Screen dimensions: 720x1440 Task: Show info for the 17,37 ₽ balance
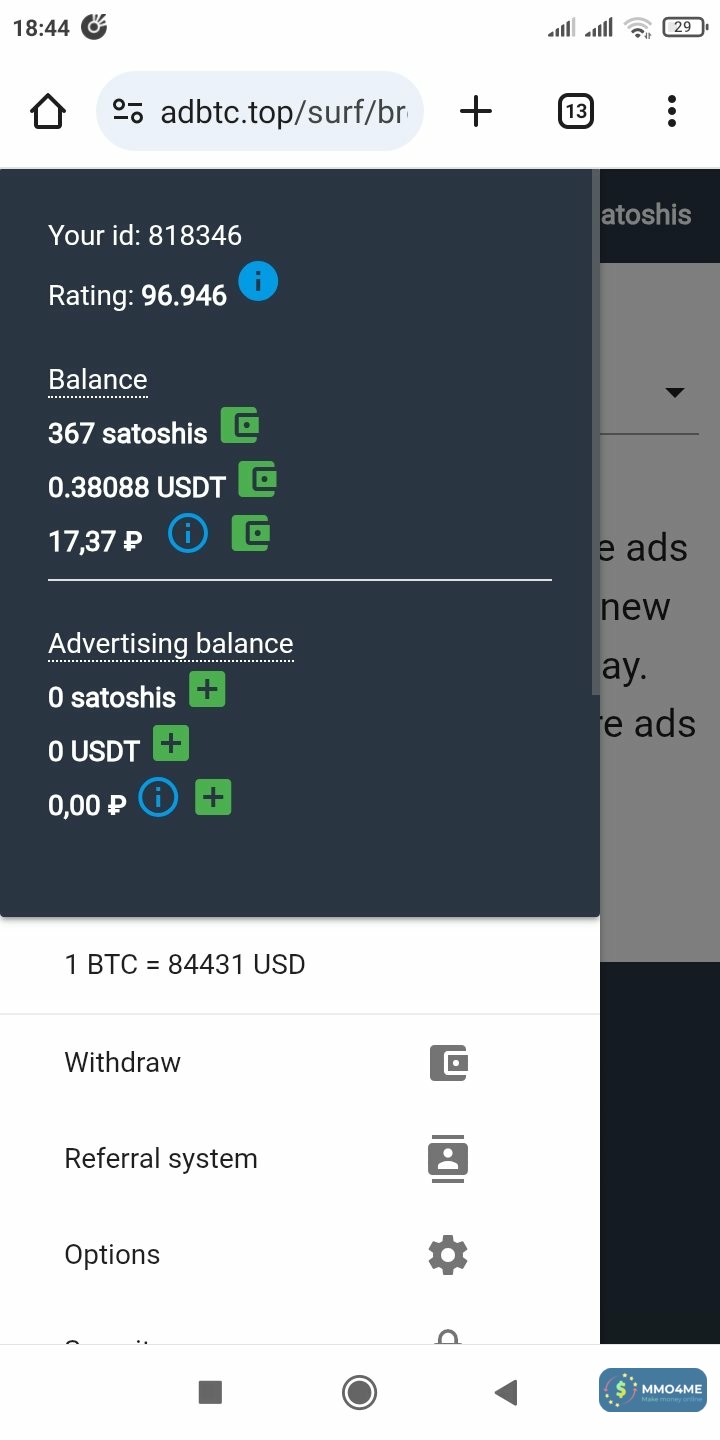click(x=188, y=534)
